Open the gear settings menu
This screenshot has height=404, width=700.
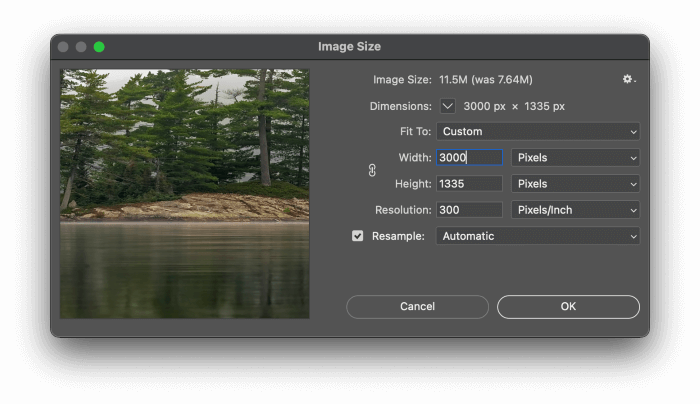tap(628, 79)
